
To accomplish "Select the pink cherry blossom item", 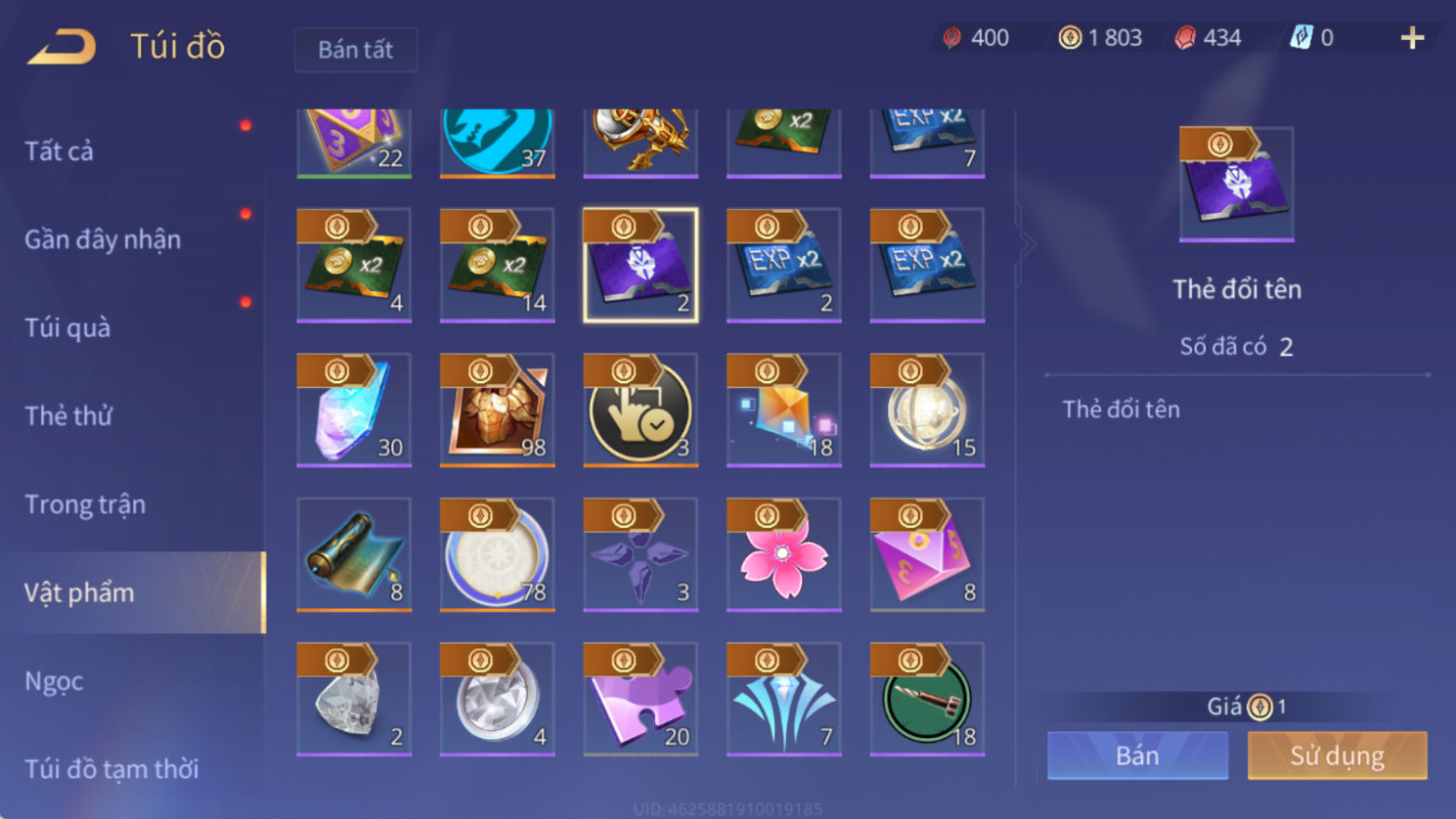I will [783, 554].
